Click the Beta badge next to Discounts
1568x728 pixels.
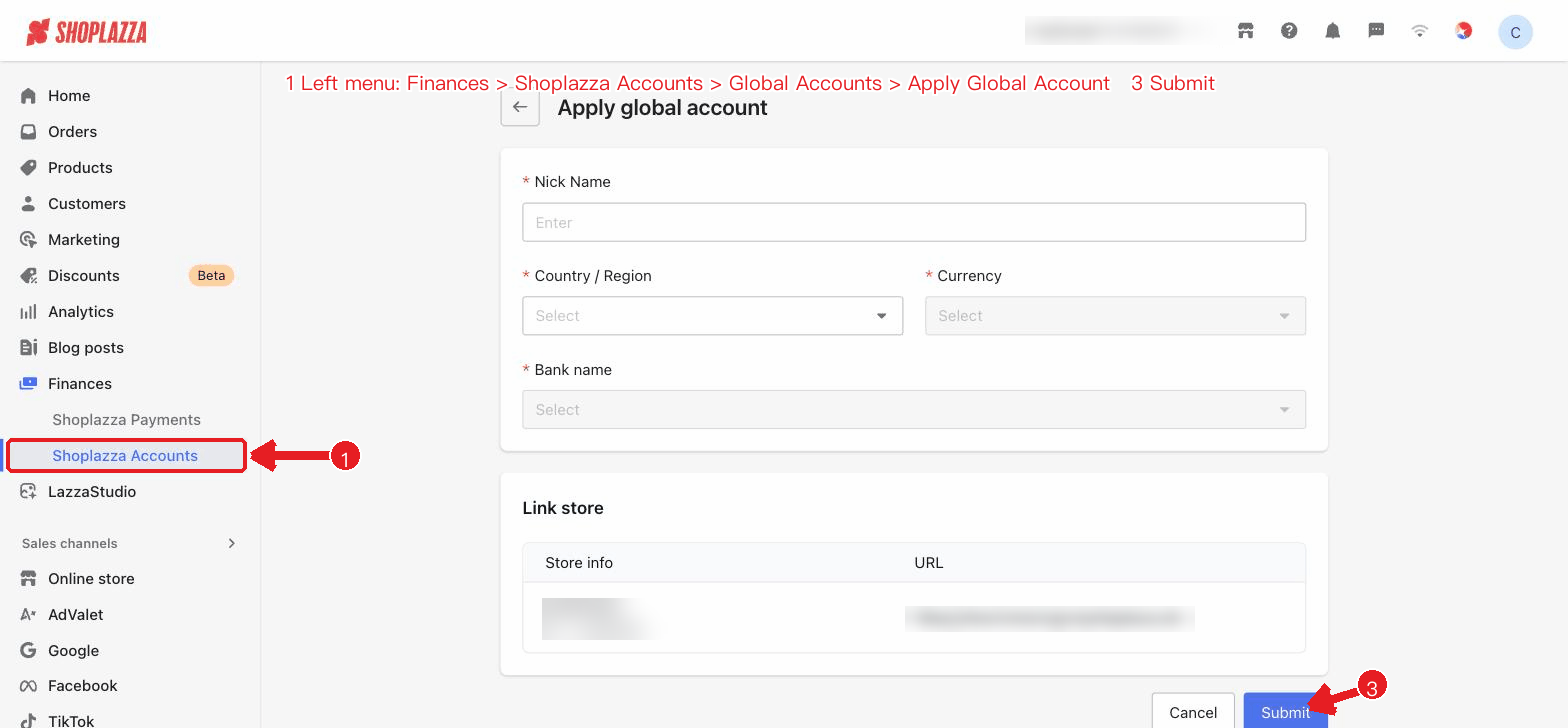211,276
